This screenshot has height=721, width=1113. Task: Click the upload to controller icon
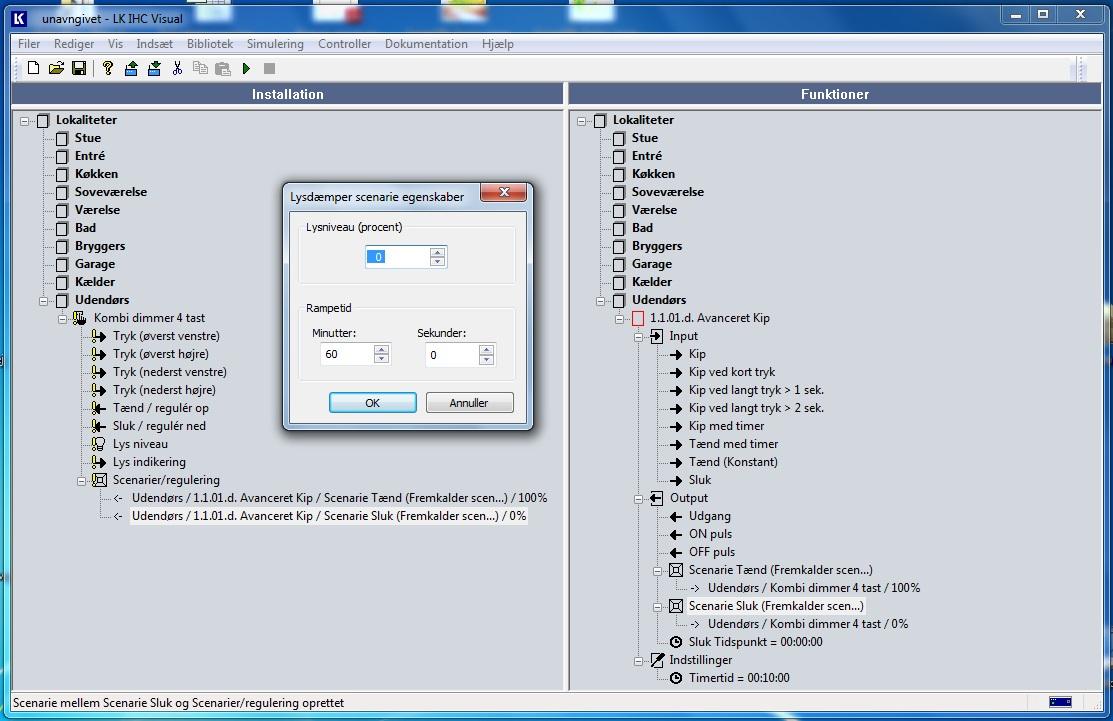click(x=131, y=68)
